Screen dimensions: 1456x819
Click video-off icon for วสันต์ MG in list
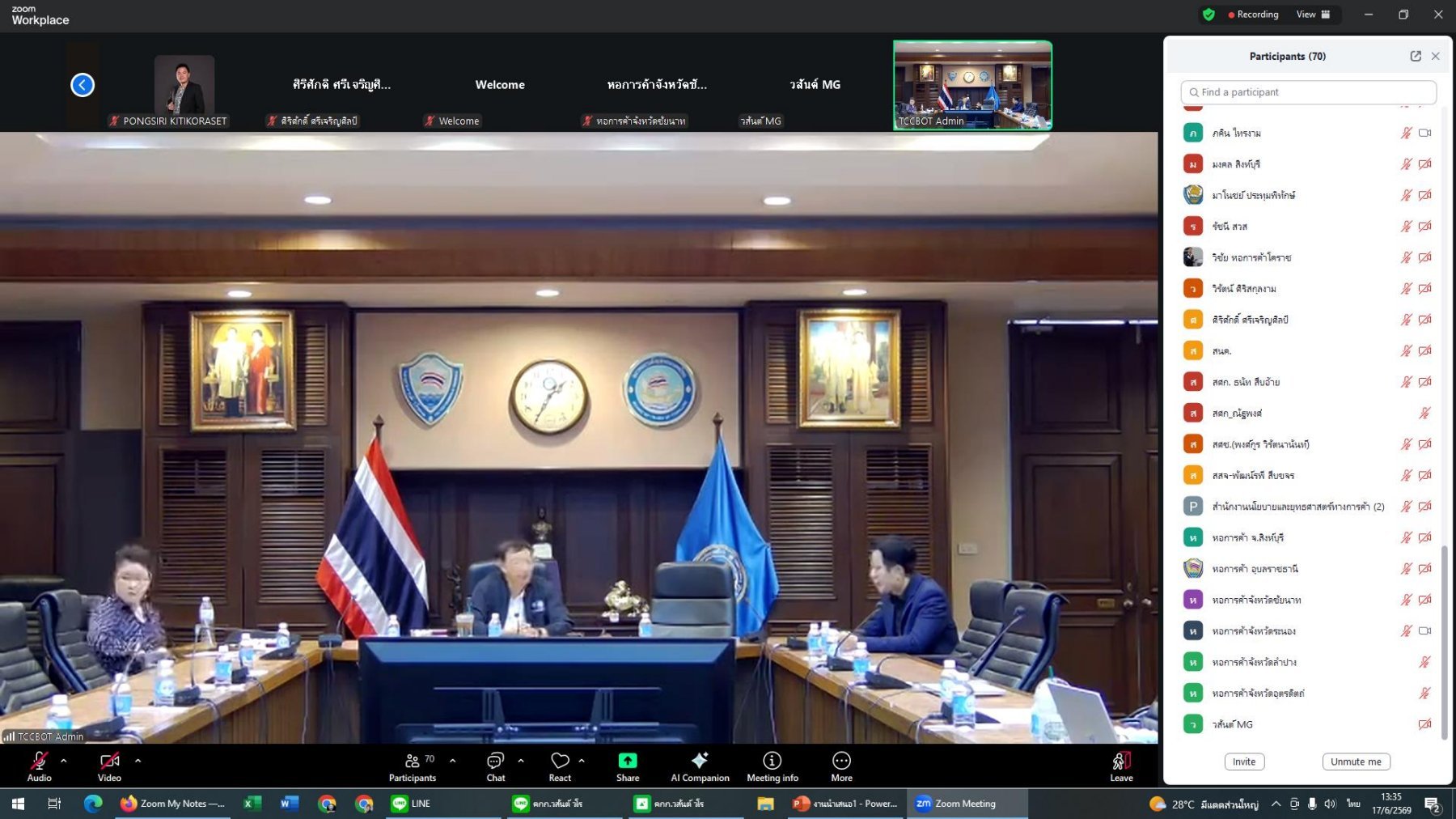coord(1425,724)
